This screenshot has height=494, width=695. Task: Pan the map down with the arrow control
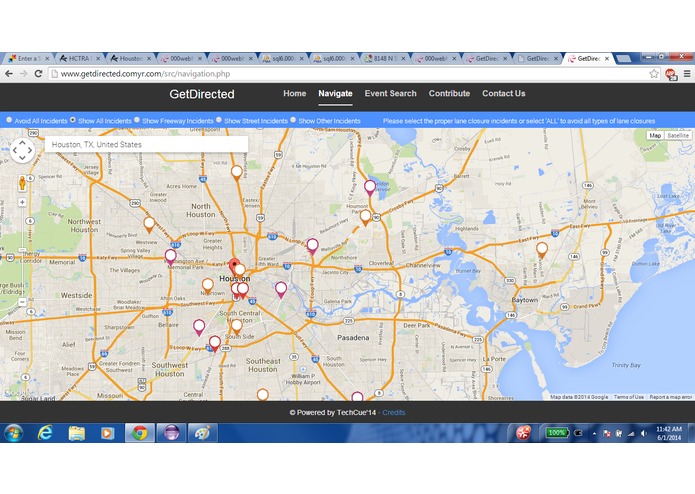click(22, 158)
